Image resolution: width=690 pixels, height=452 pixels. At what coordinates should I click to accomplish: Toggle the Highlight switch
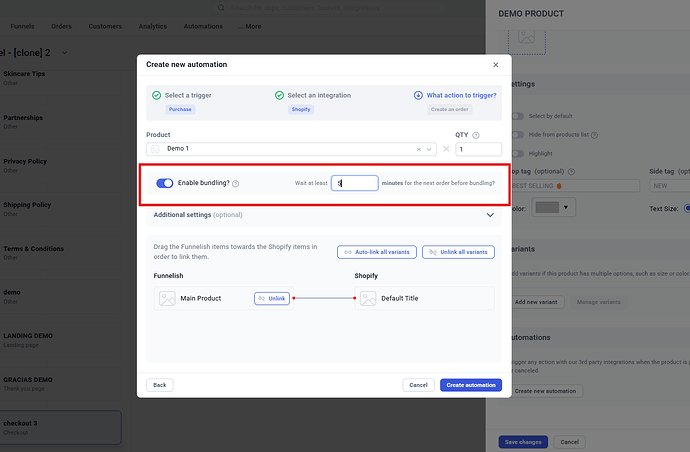tap(517, 153)
